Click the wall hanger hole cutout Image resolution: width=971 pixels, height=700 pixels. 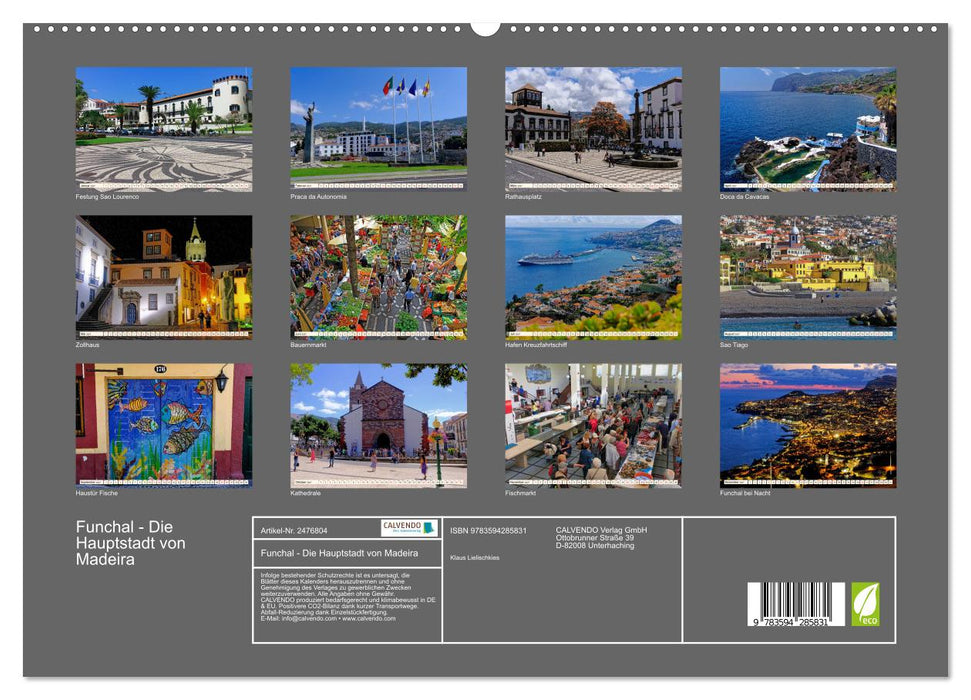485,28
